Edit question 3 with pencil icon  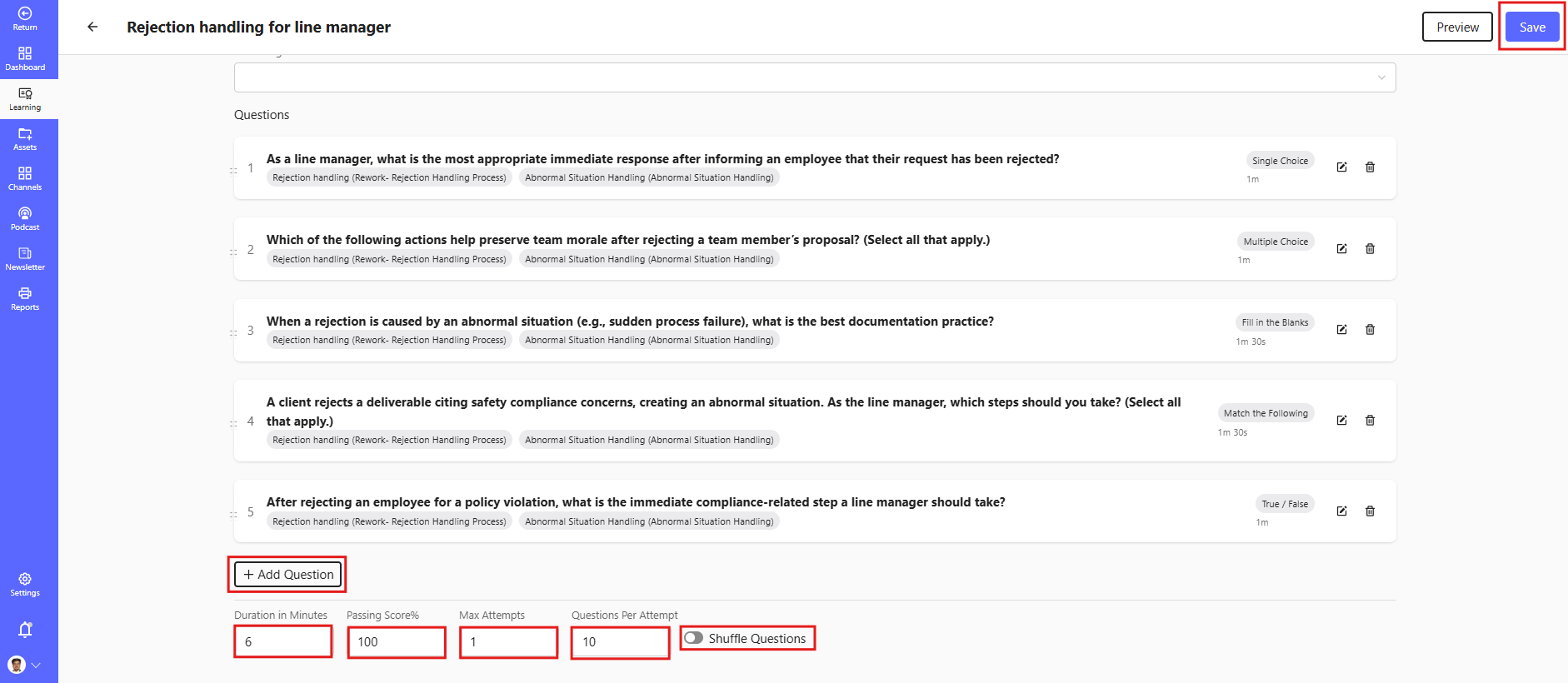[1341, 330]
